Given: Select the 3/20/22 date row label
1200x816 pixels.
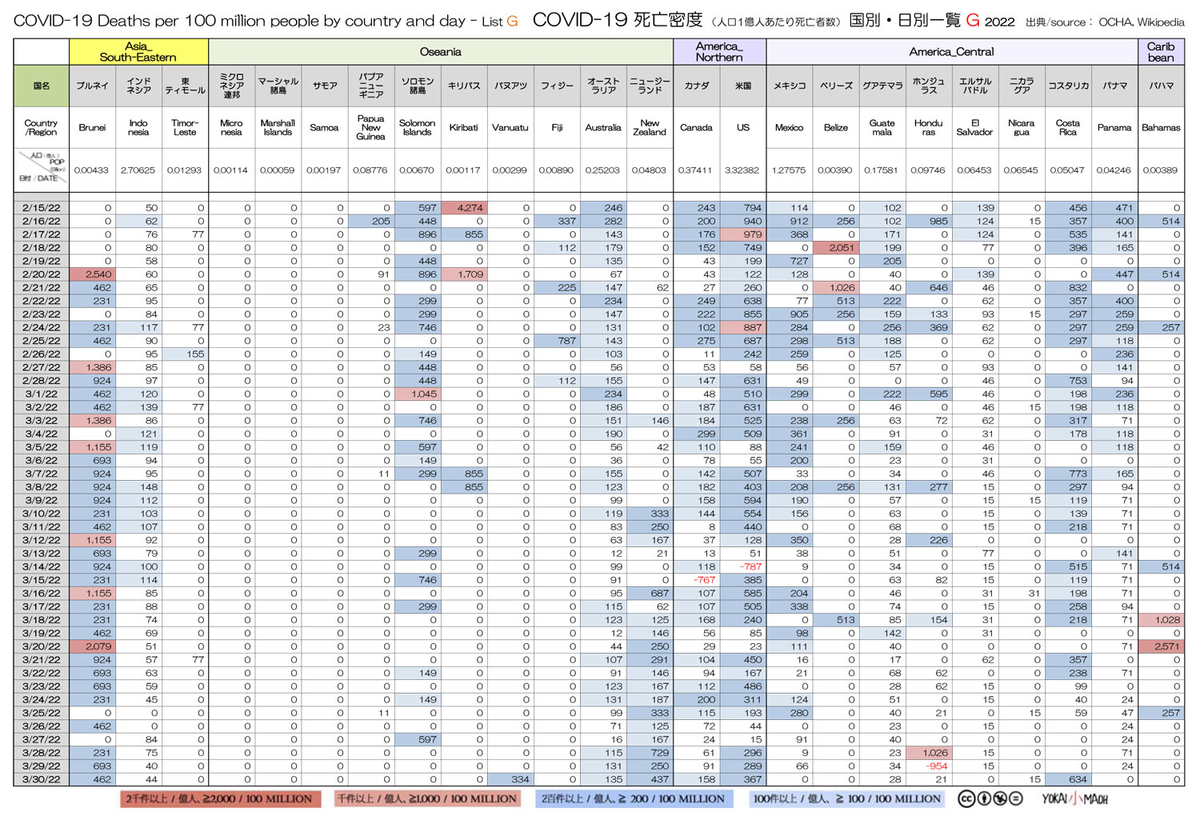Looking at the screenshot, I should (43, 646).
